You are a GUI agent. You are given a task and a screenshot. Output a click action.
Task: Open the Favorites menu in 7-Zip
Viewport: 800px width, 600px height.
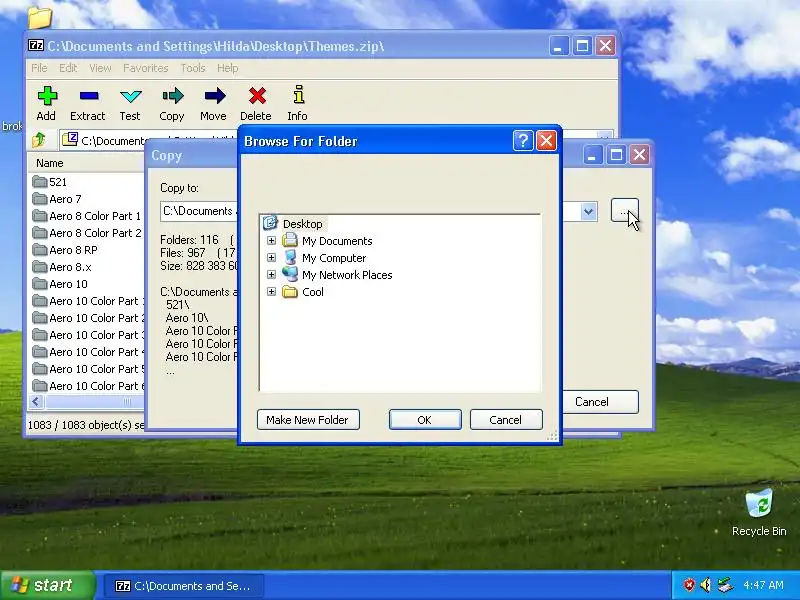click(x=145, y=68)
